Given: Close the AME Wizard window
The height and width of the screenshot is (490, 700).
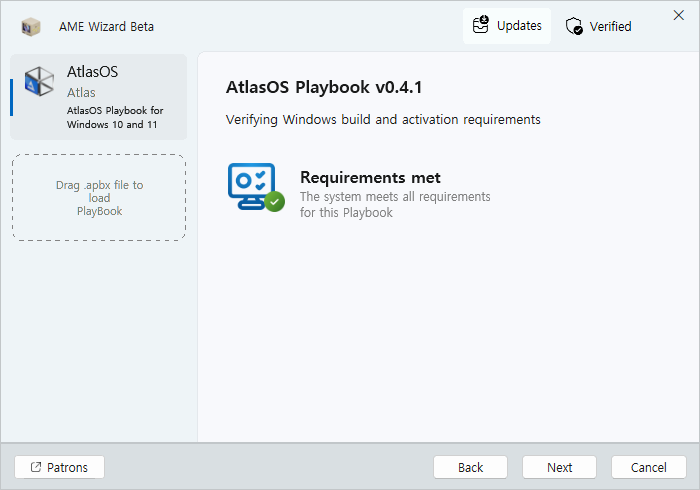Looking at the screenshot, I should click(x=679, y=15).
